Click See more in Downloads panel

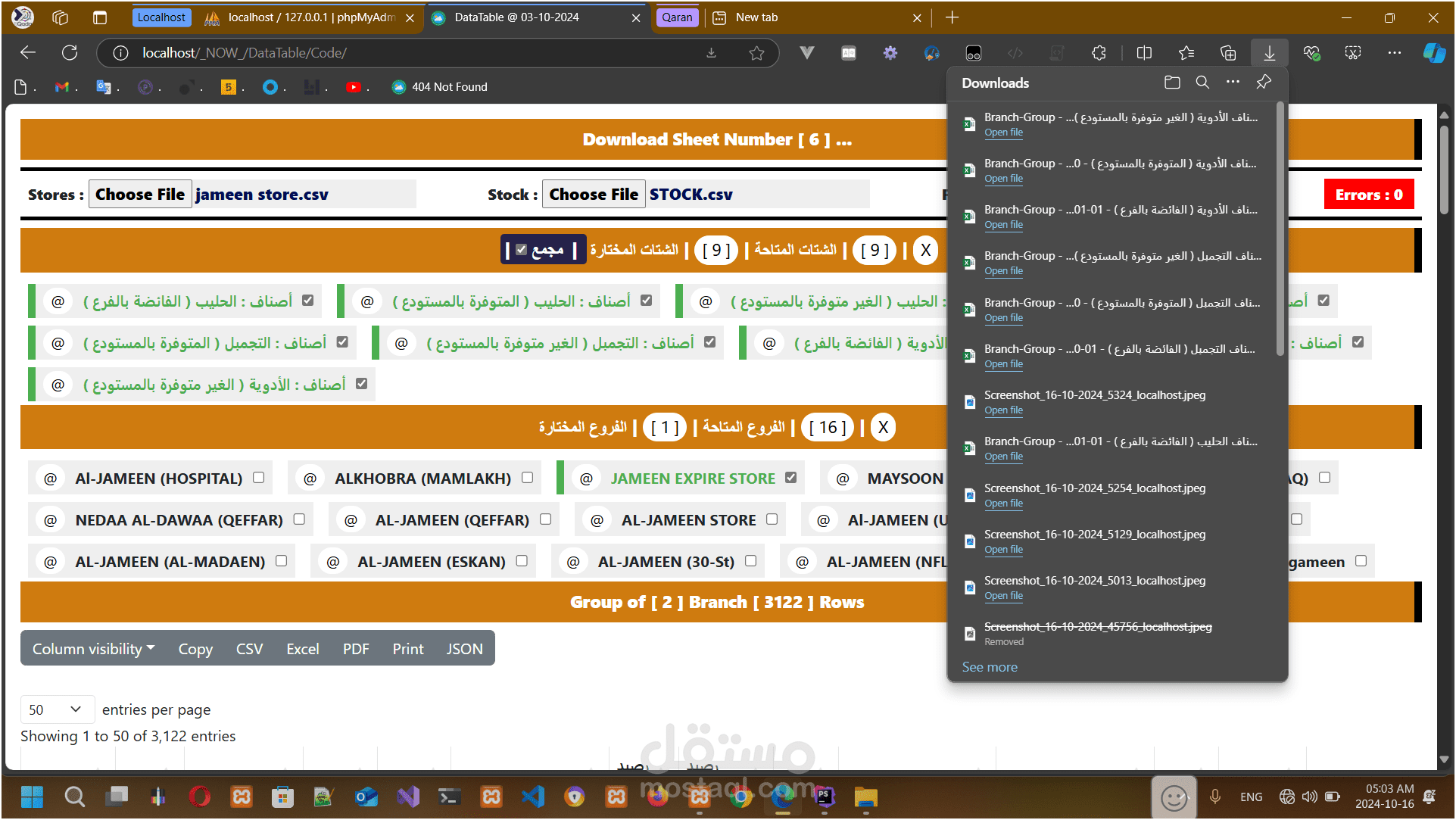click(990, 667)
